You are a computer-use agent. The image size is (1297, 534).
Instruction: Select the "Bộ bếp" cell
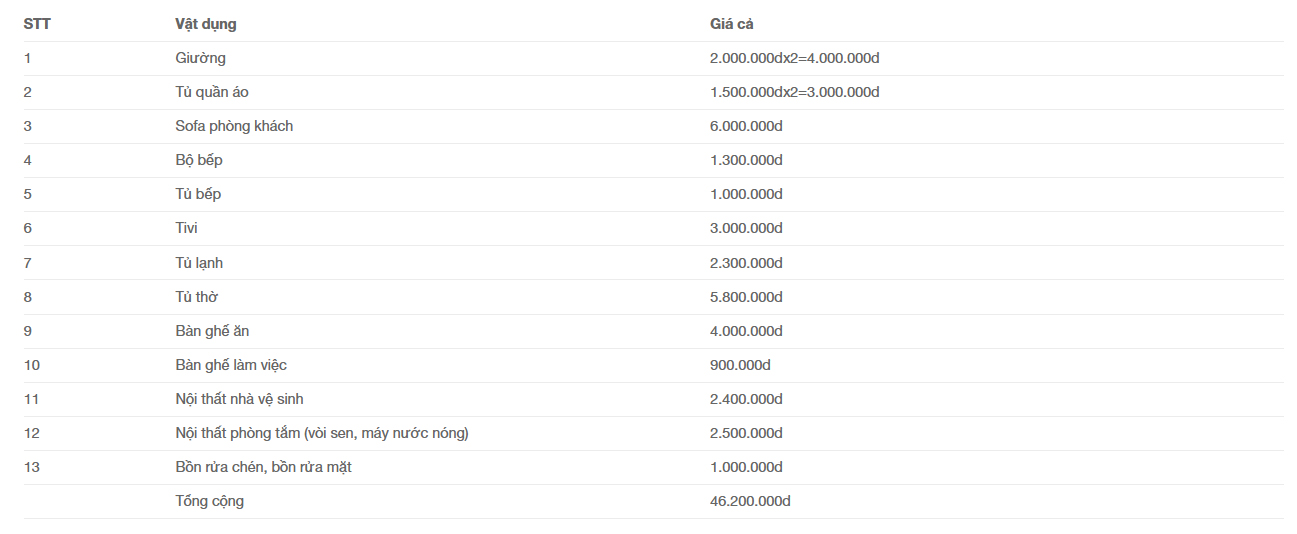(x=199, y=160)
